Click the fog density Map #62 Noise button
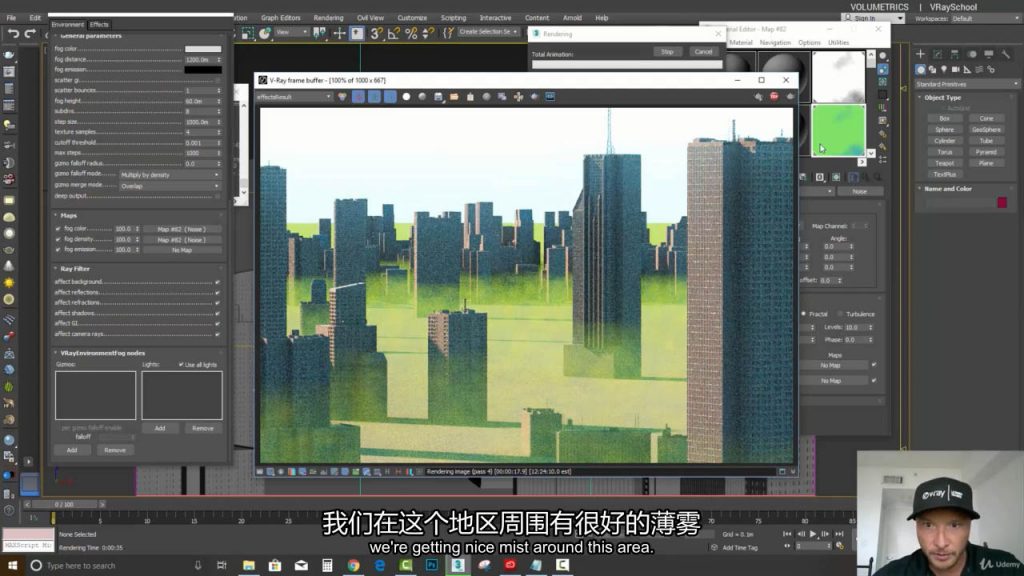Viewport: 1024px width, 576px height. click(182, 240)
